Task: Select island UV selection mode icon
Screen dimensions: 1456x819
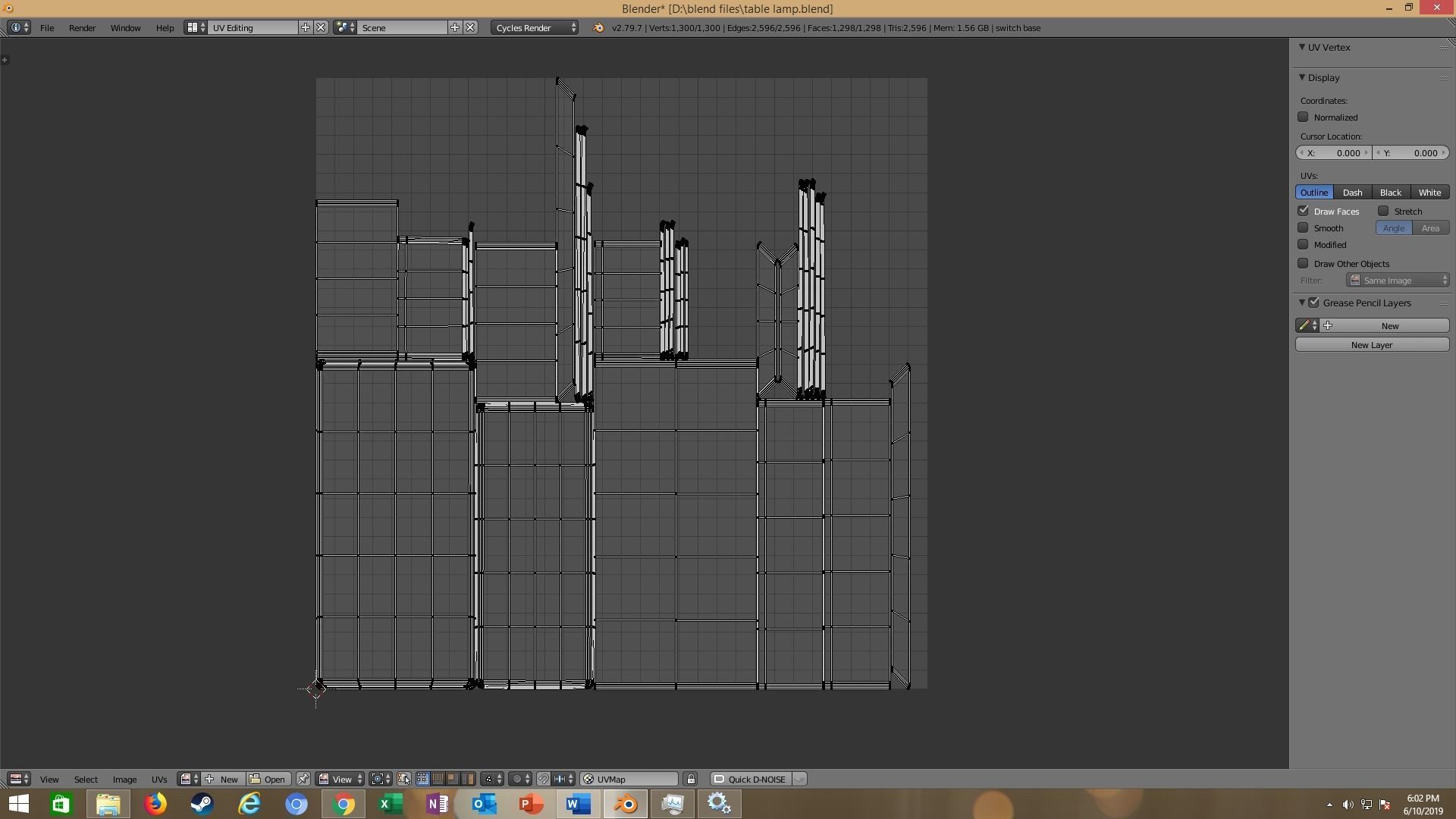Action: [468, 779]
